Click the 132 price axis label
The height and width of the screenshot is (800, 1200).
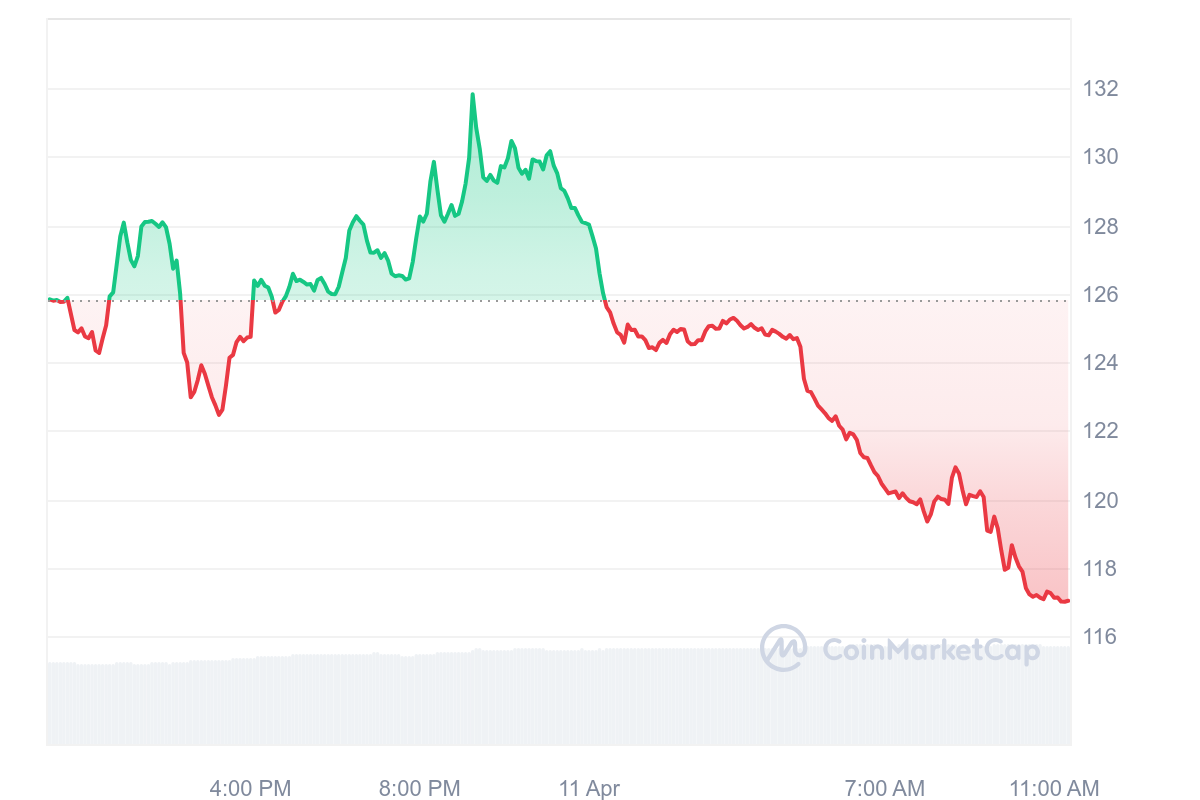(1100, 89)
